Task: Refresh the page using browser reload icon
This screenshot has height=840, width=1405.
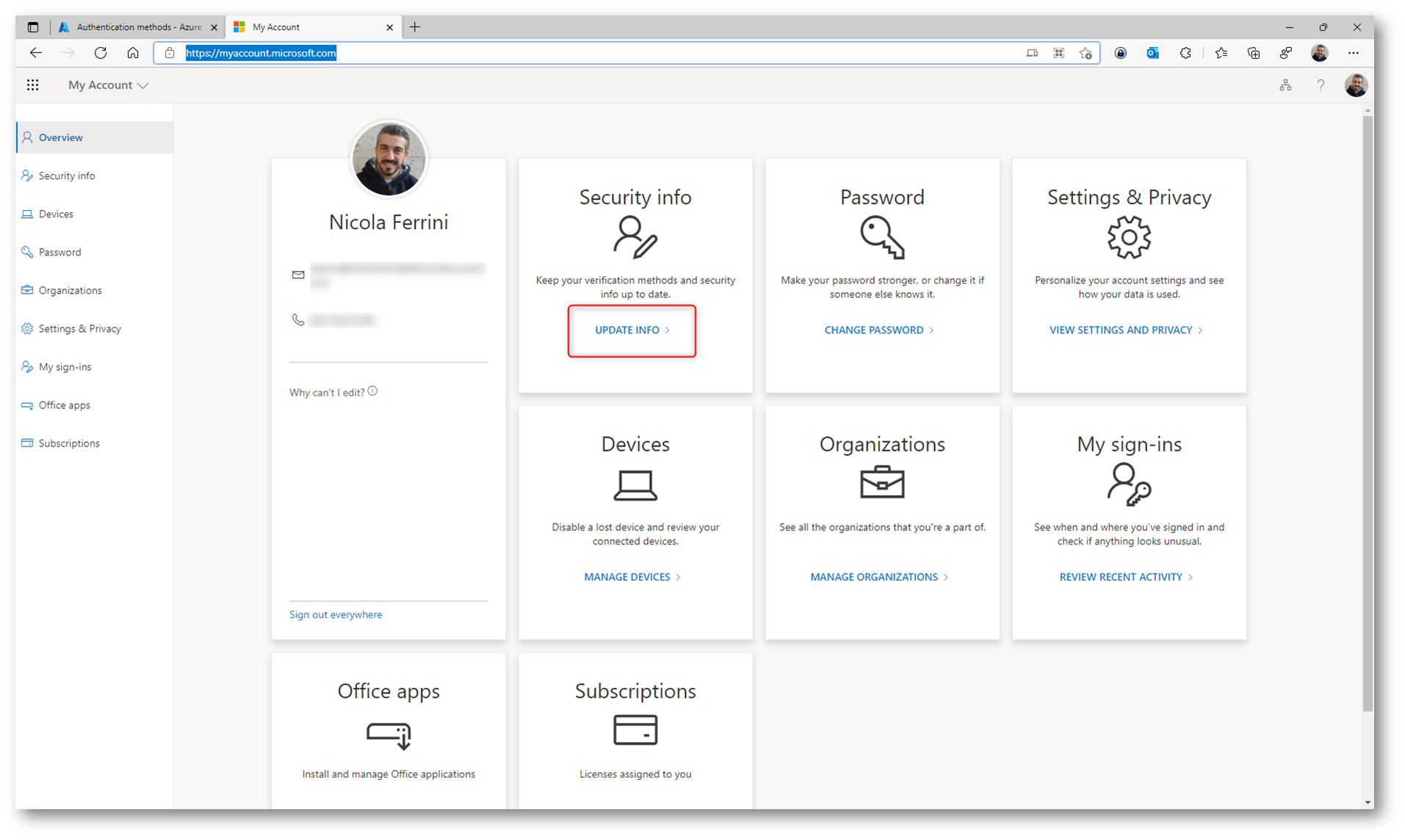Action: (x=101, y=53)
